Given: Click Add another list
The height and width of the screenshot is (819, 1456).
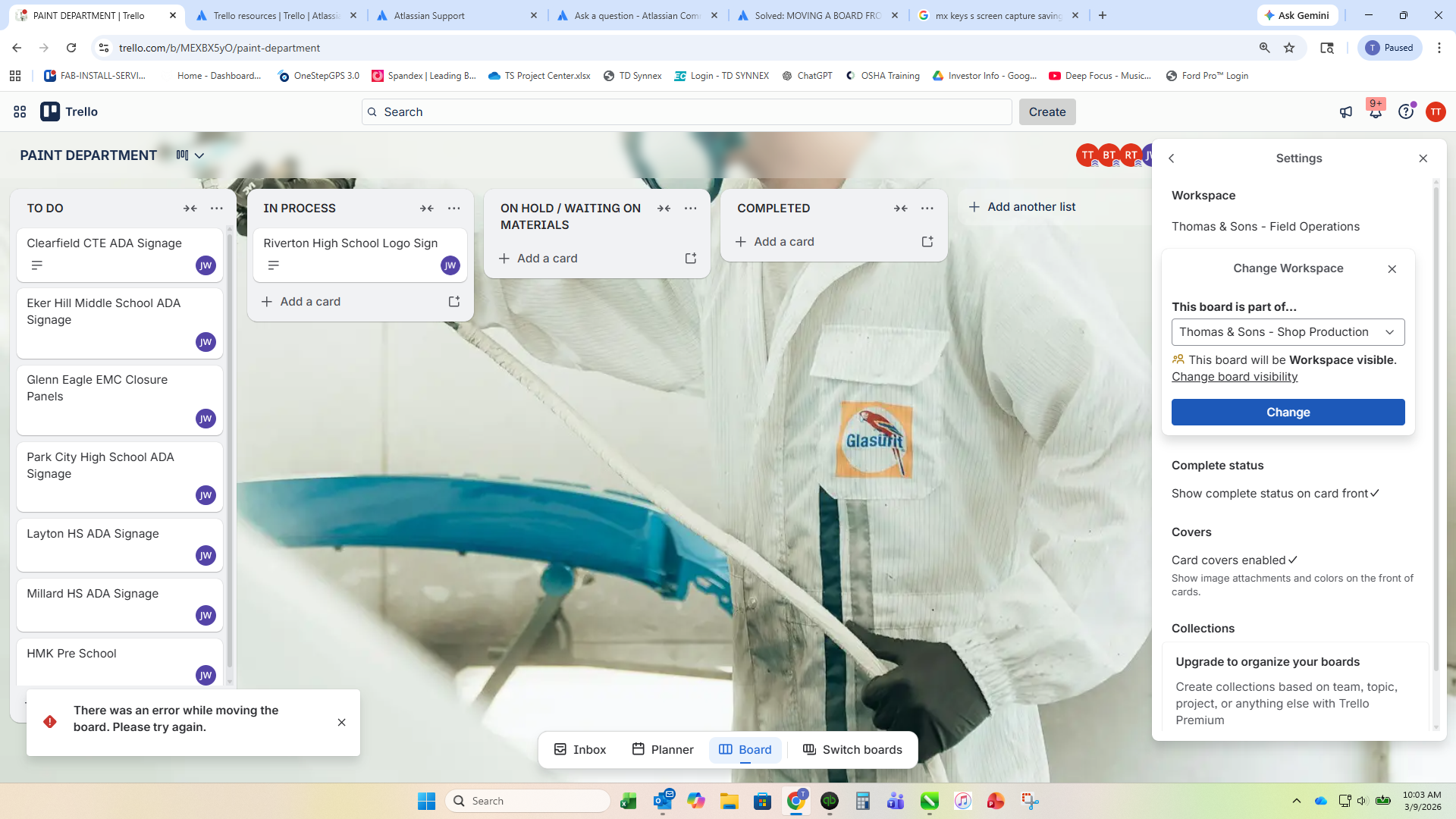Looking at the screenshot, I should 1022,207.
